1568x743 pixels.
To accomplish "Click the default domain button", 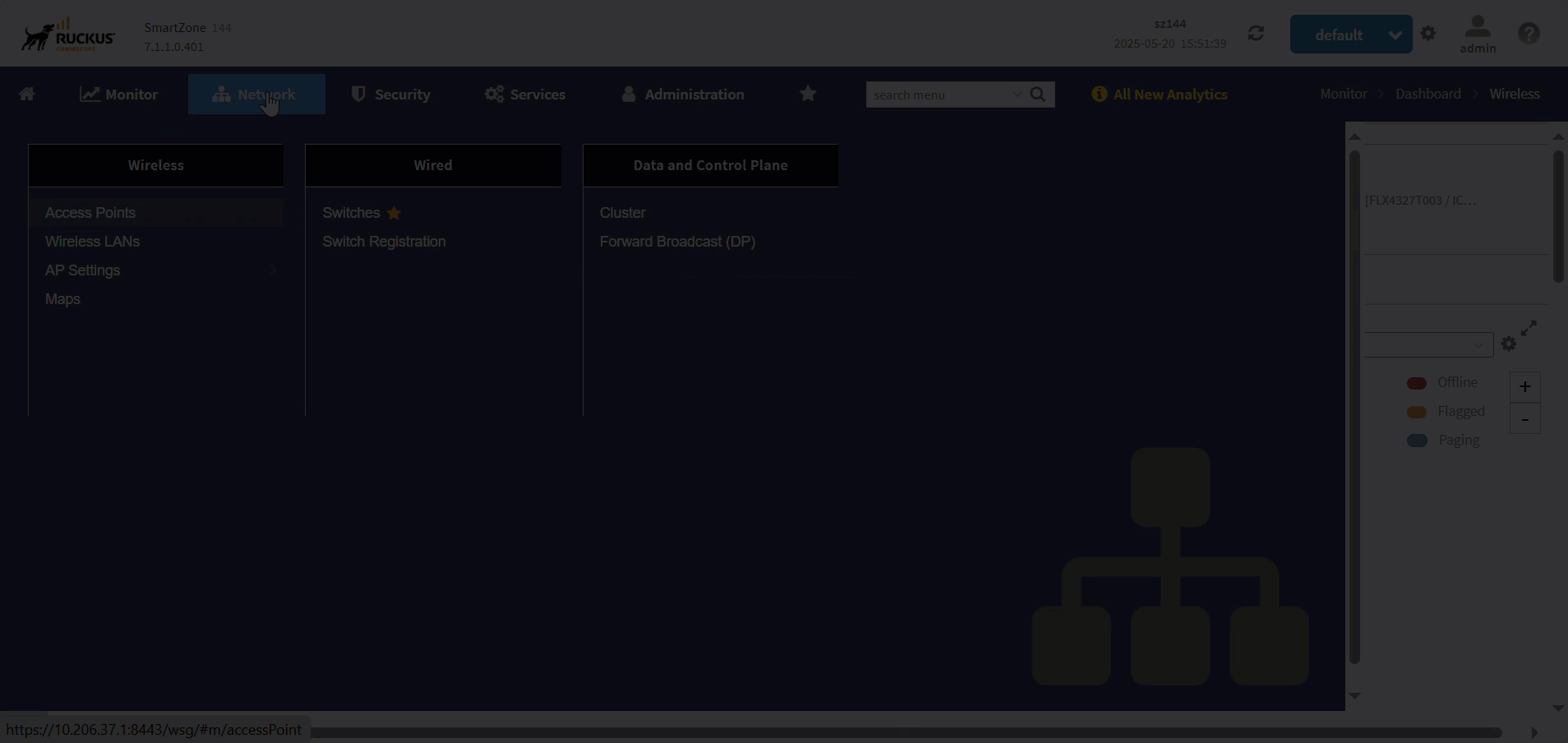I will click(x=1339, y=35).
